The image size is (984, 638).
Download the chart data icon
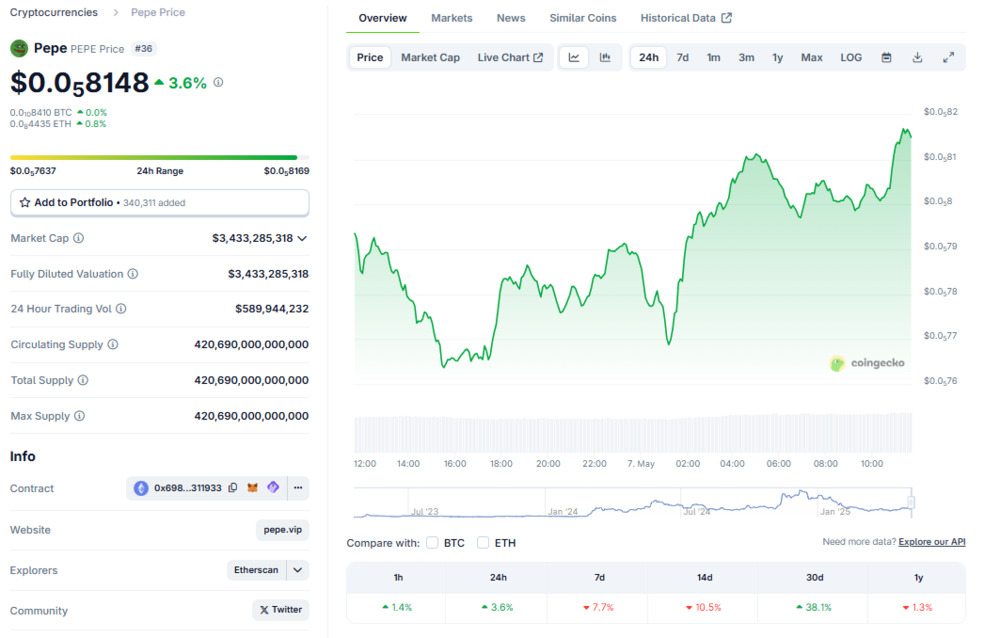917,58
